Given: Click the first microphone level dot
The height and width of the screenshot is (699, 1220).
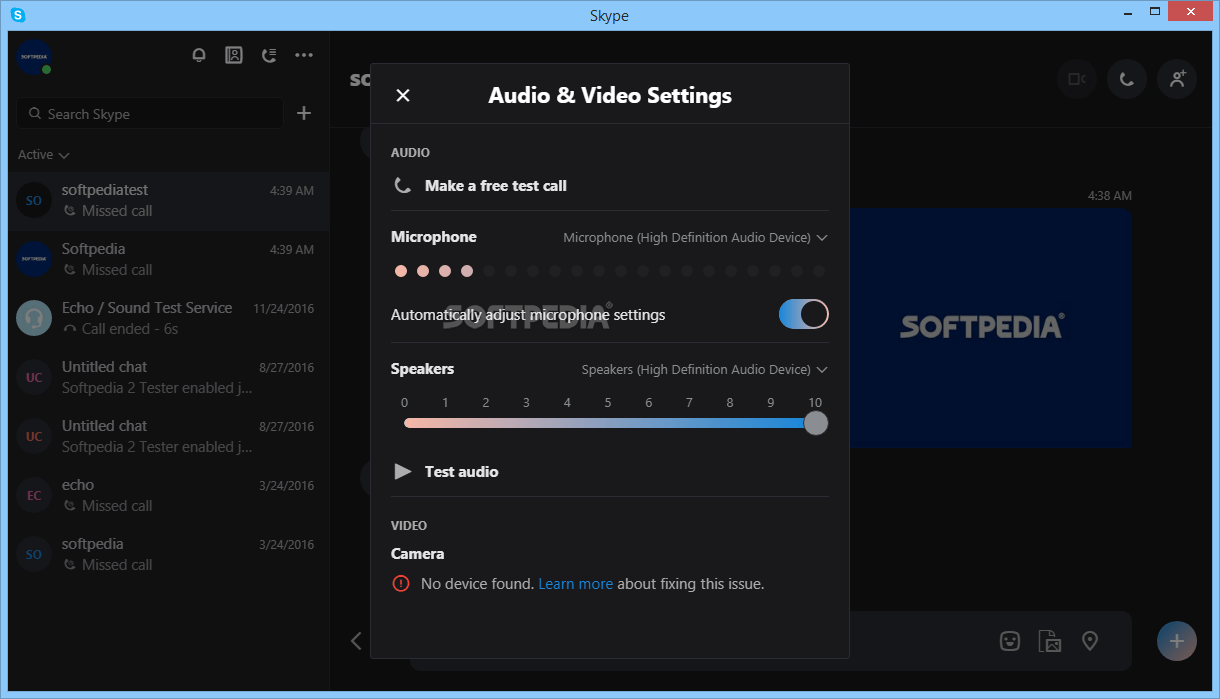Looking at the screenshot, I should click(x=401, y=271).
